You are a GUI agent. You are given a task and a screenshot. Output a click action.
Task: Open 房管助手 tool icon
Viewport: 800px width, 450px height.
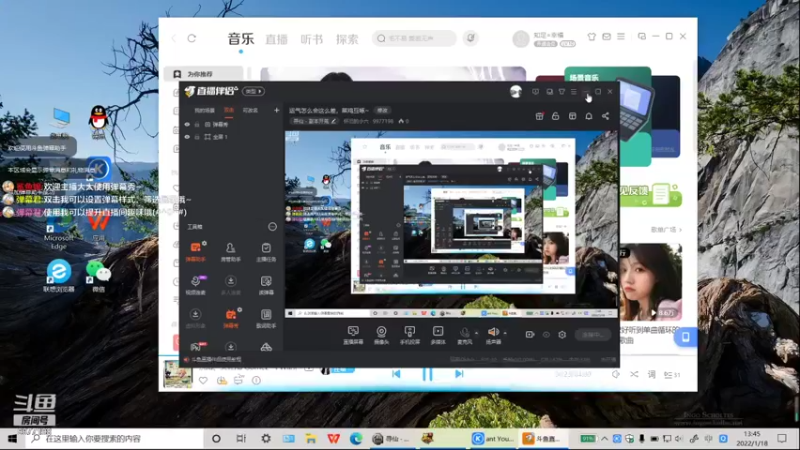pyautogui.click(x=231, y=252)
